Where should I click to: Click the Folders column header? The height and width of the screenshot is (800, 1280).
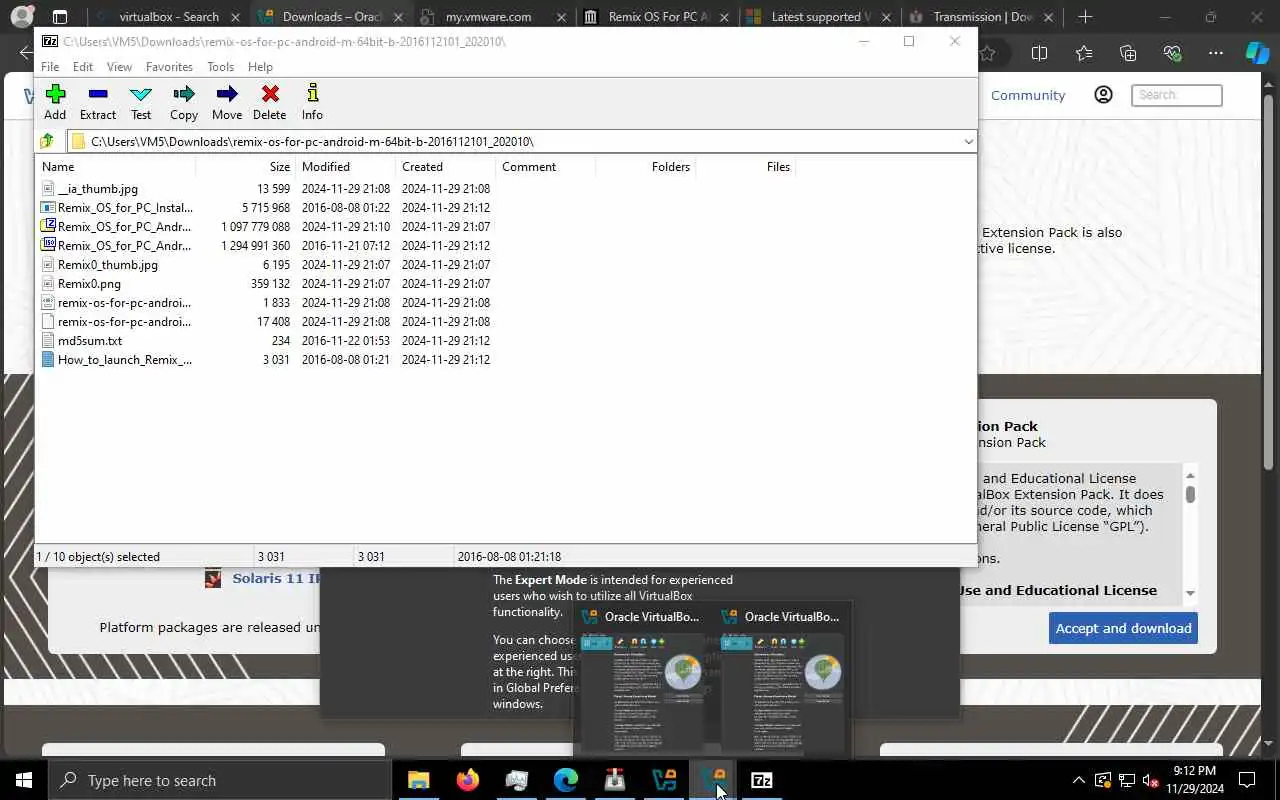pyautogui.click(x=645, y=167)
